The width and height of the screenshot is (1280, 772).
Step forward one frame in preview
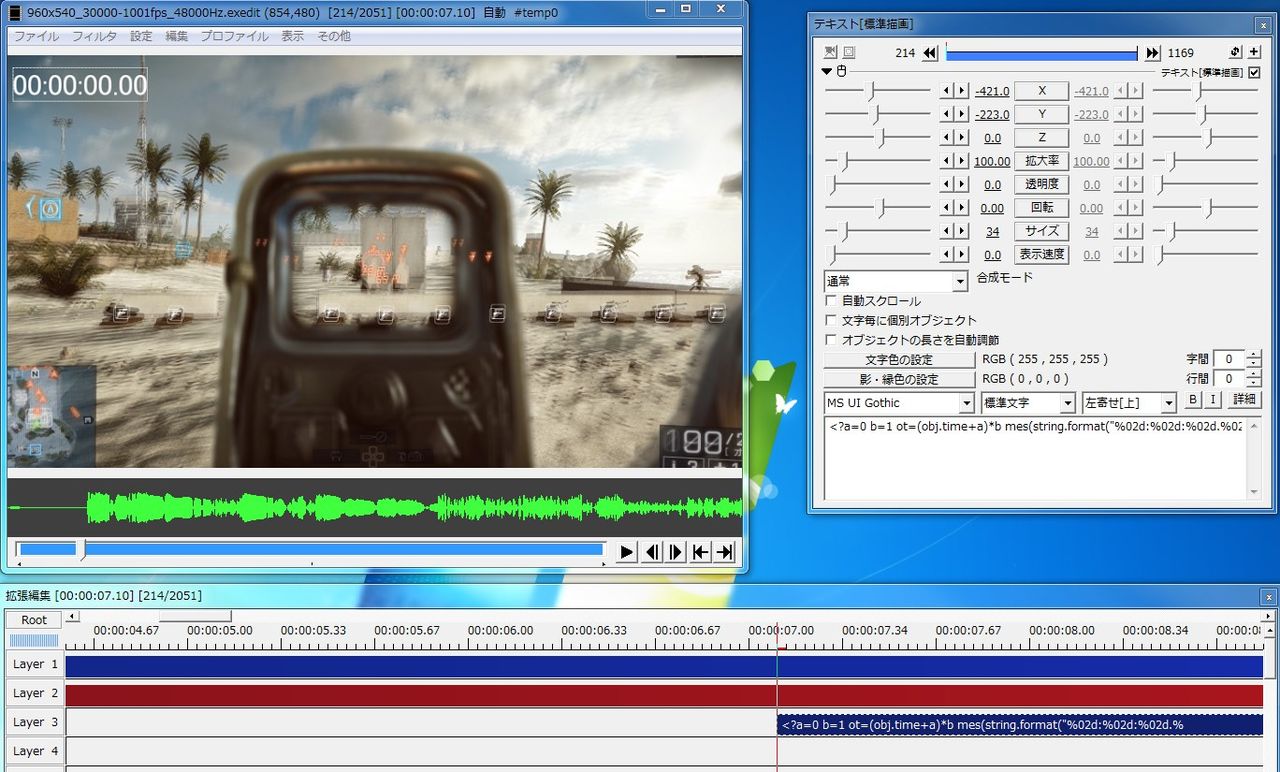676,551
